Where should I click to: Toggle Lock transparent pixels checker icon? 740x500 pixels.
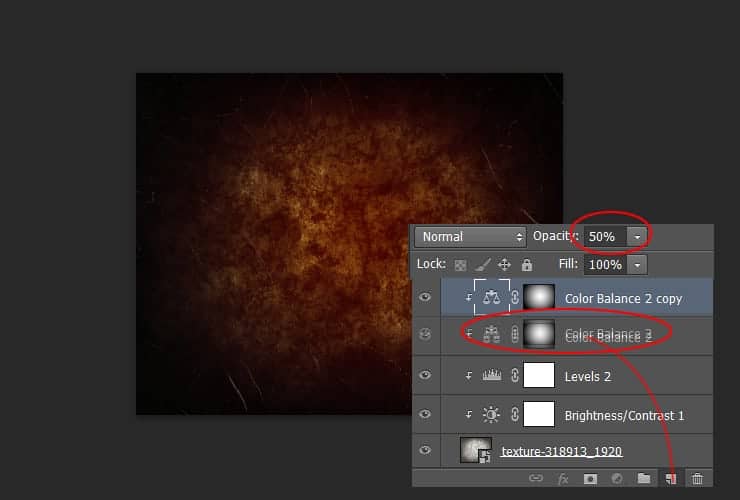(460, 265)
